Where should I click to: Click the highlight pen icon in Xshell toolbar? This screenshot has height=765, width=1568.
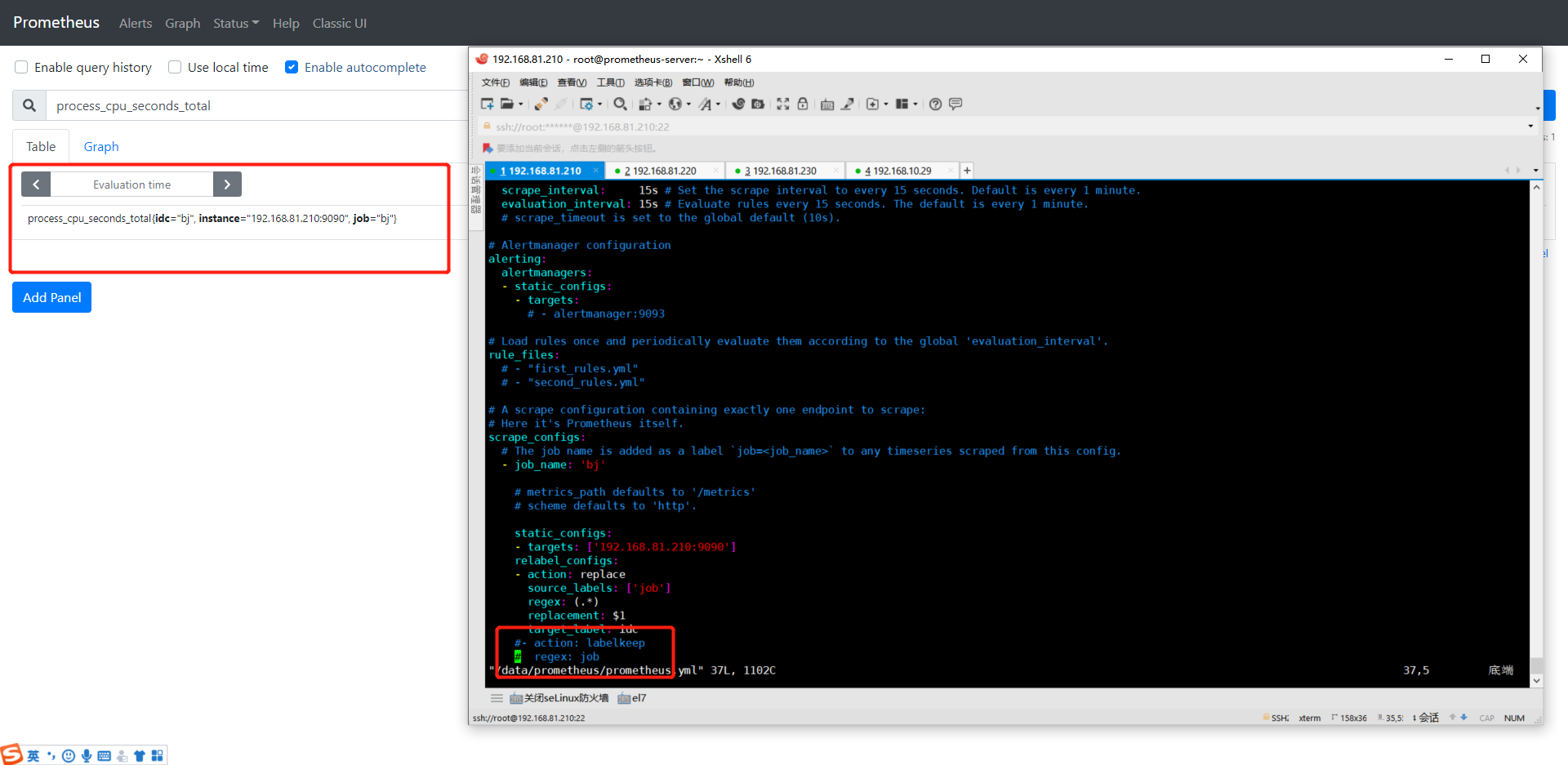(x=848, y=104)
